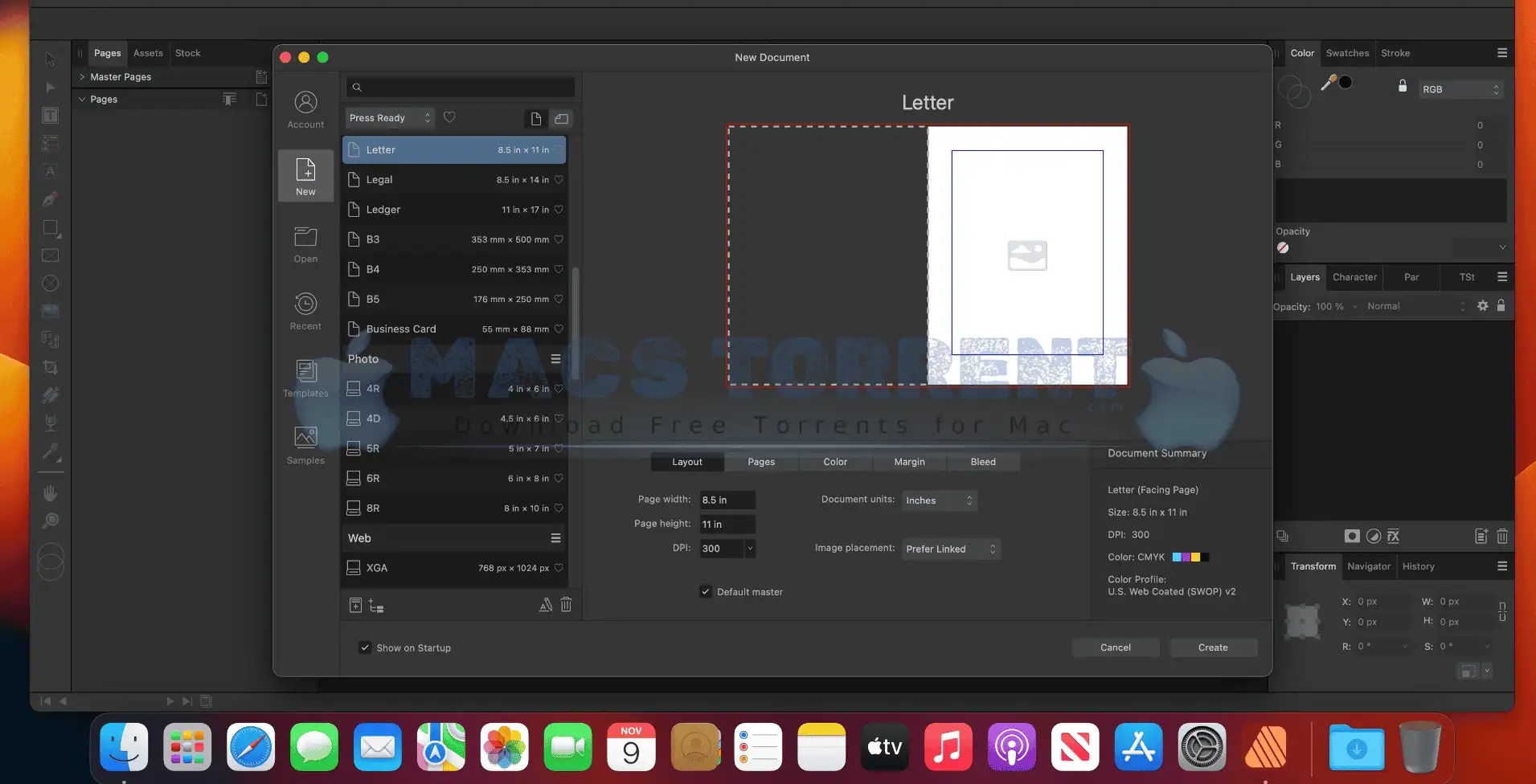Viewport: 1536px width, 784px height.
Task: Open the Image placement dropdown
Action: coord(952,549)
